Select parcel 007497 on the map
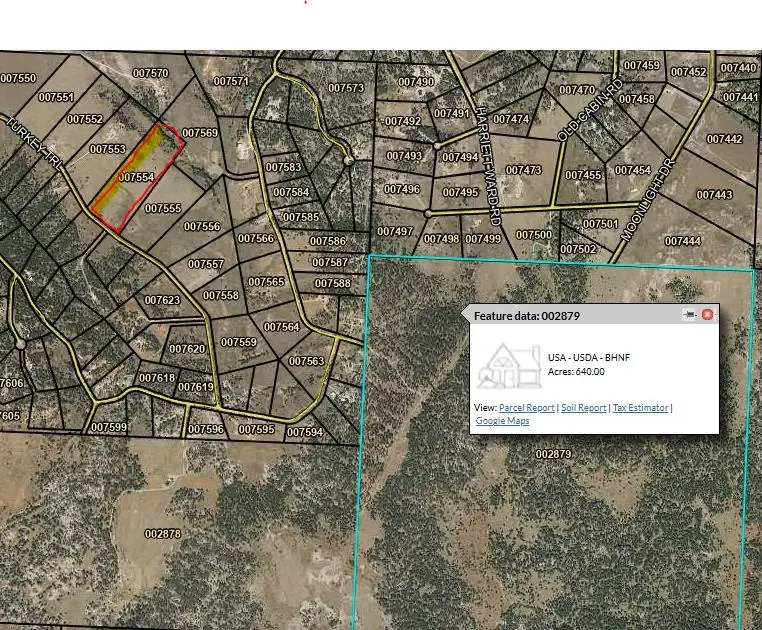This screenshot has height=630, width=762. point(394,231)
